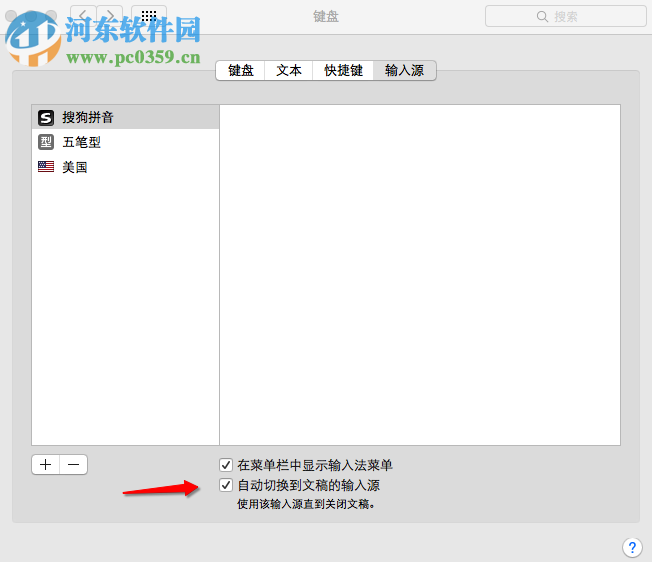Click the US flag icon

[46, 167]
